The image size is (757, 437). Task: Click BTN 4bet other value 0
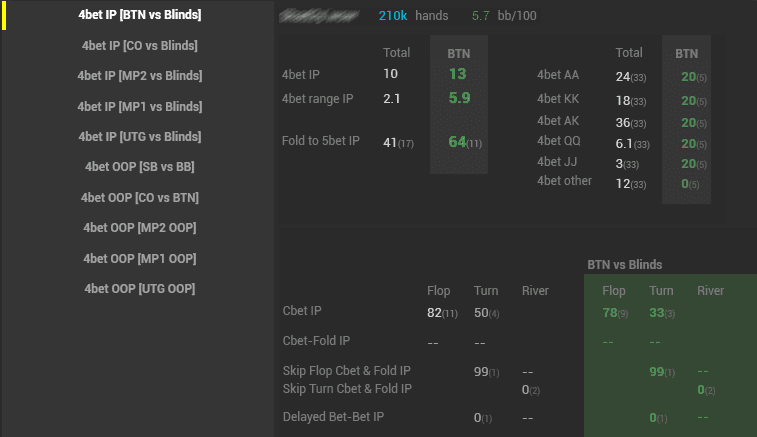click(x=685, y=184)
